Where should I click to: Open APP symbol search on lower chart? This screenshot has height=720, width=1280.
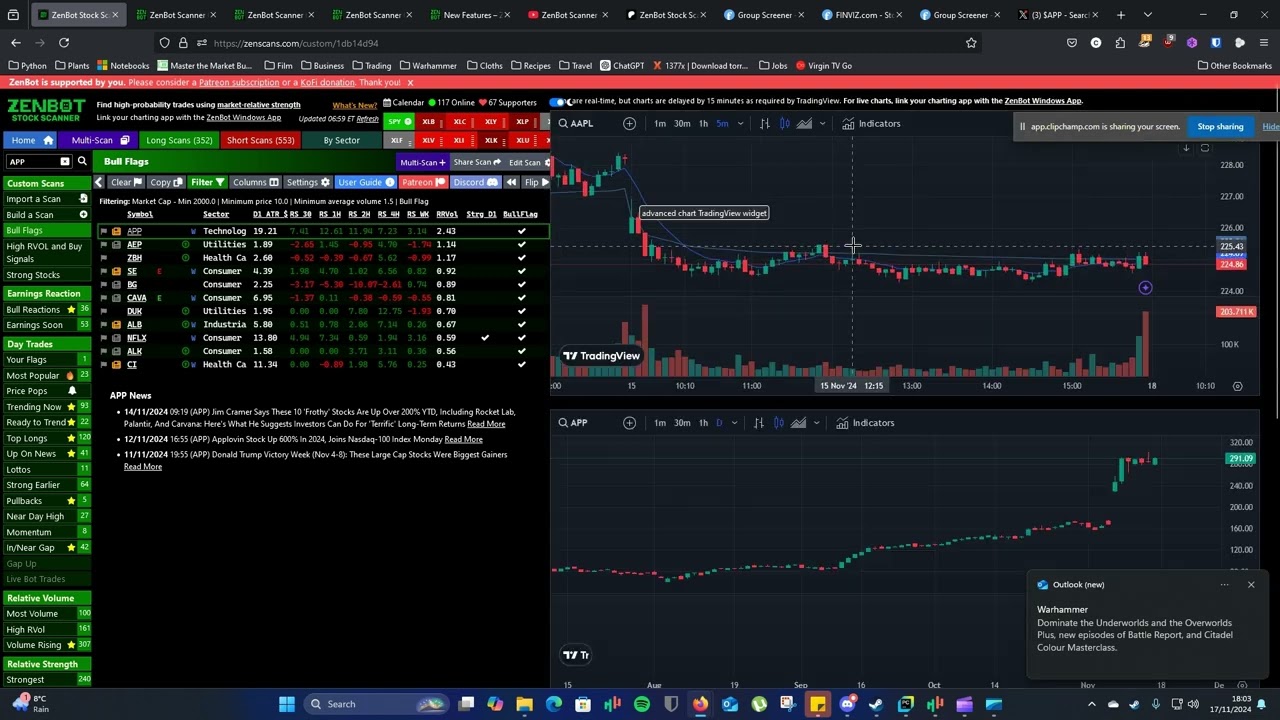coord(573,423)
